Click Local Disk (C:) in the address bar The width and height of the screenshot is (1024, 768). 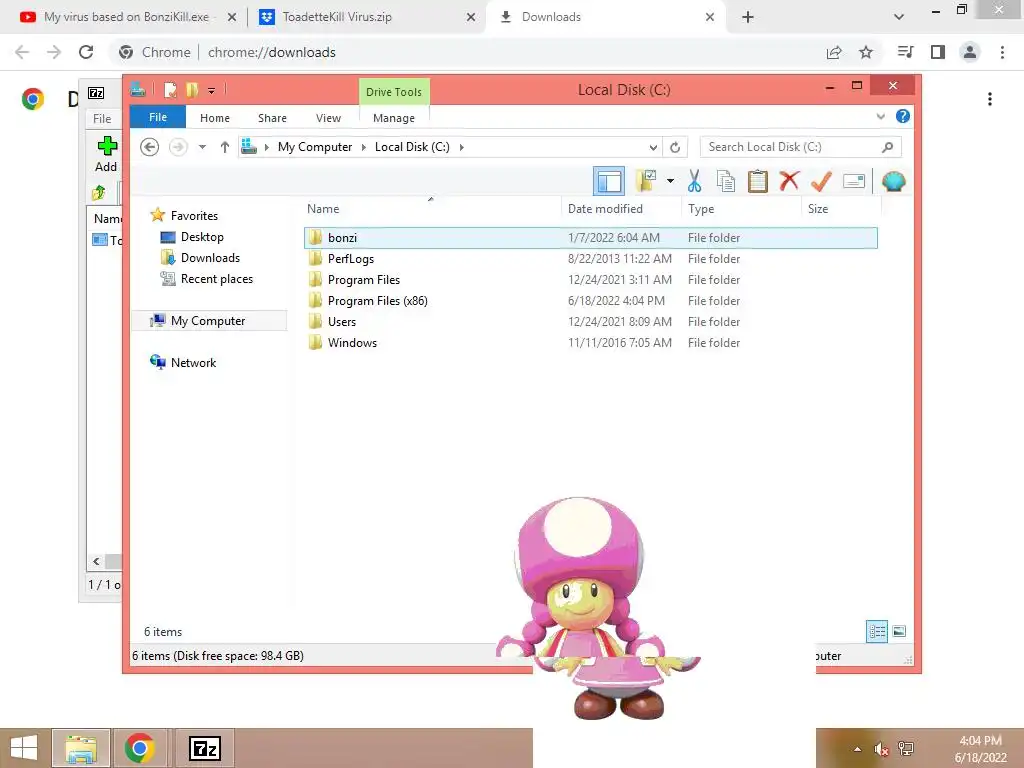(412, 147)
